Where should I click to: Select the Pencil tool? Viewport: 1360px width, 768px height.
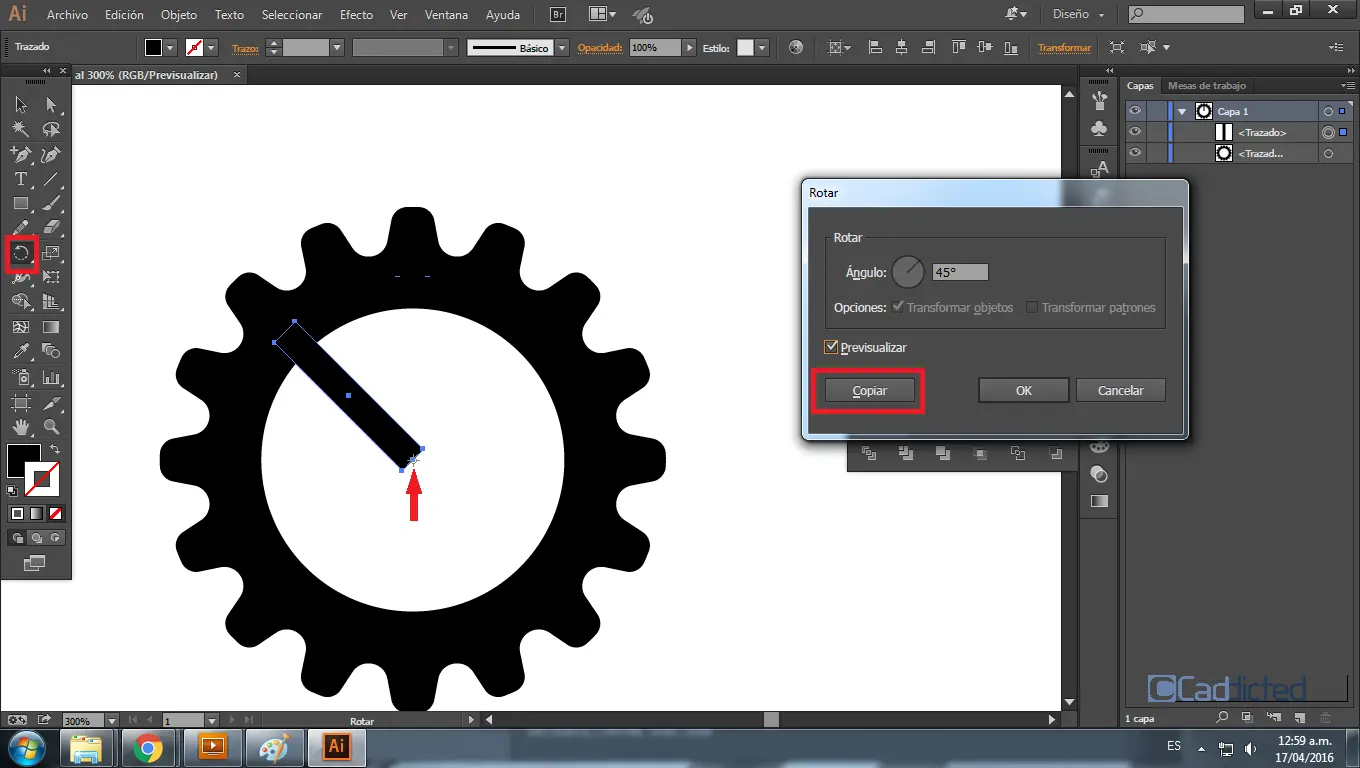point(21,228)
